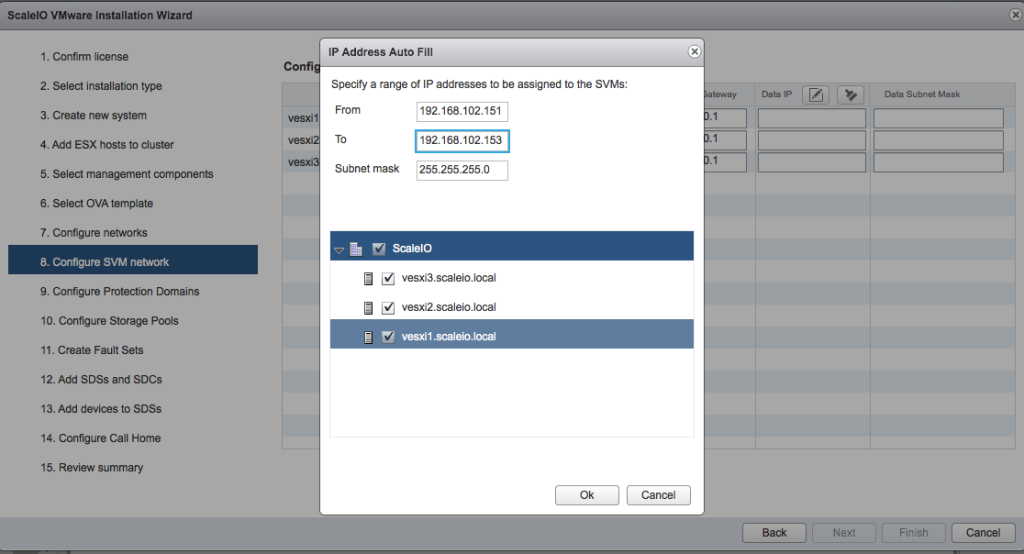Focus the Subnet mask input field
1024x554 pixels.
[462, 170]
